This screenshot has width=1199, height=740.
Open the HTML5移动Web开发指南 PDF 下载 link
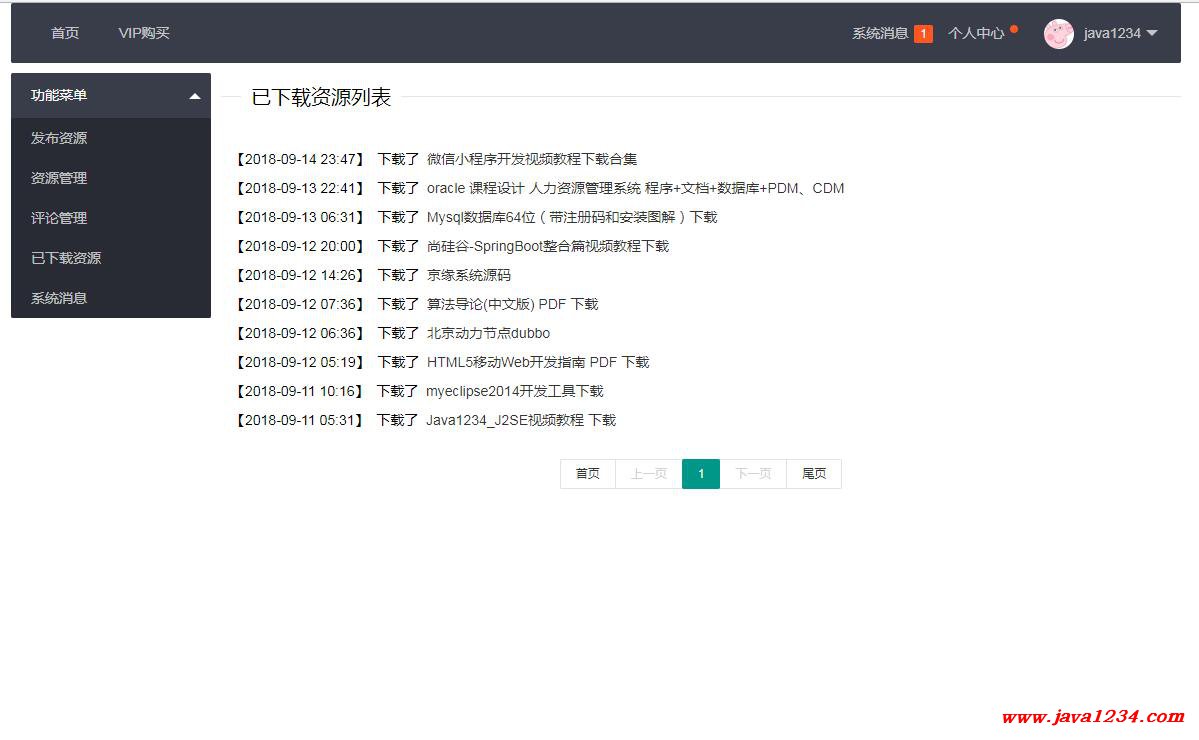(538, 362)
